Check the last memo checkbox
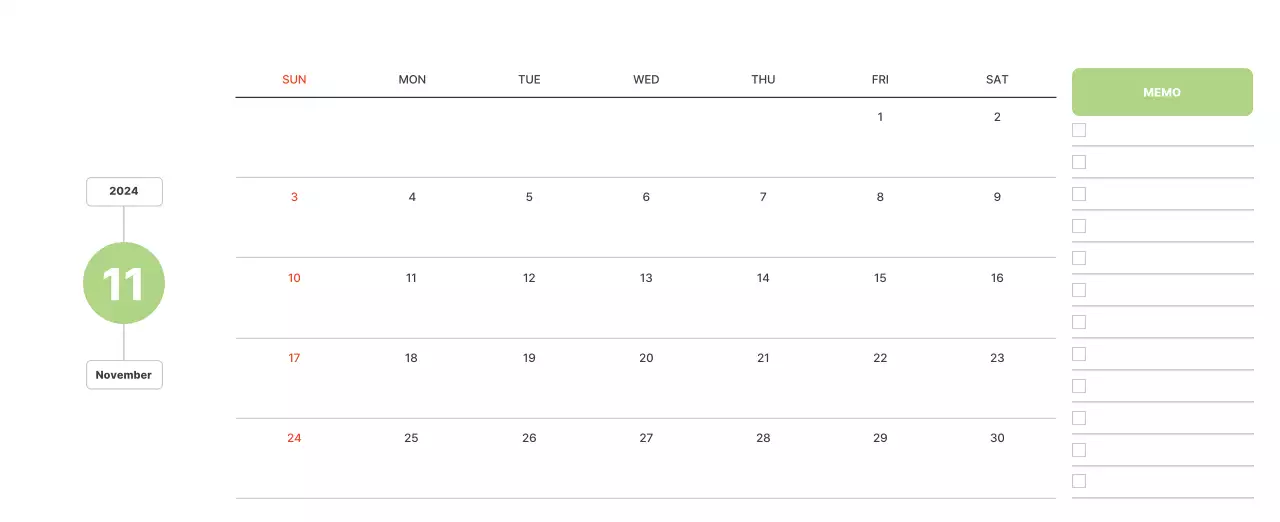Viewport: 1280px width, 522px height. point(1079,481)
